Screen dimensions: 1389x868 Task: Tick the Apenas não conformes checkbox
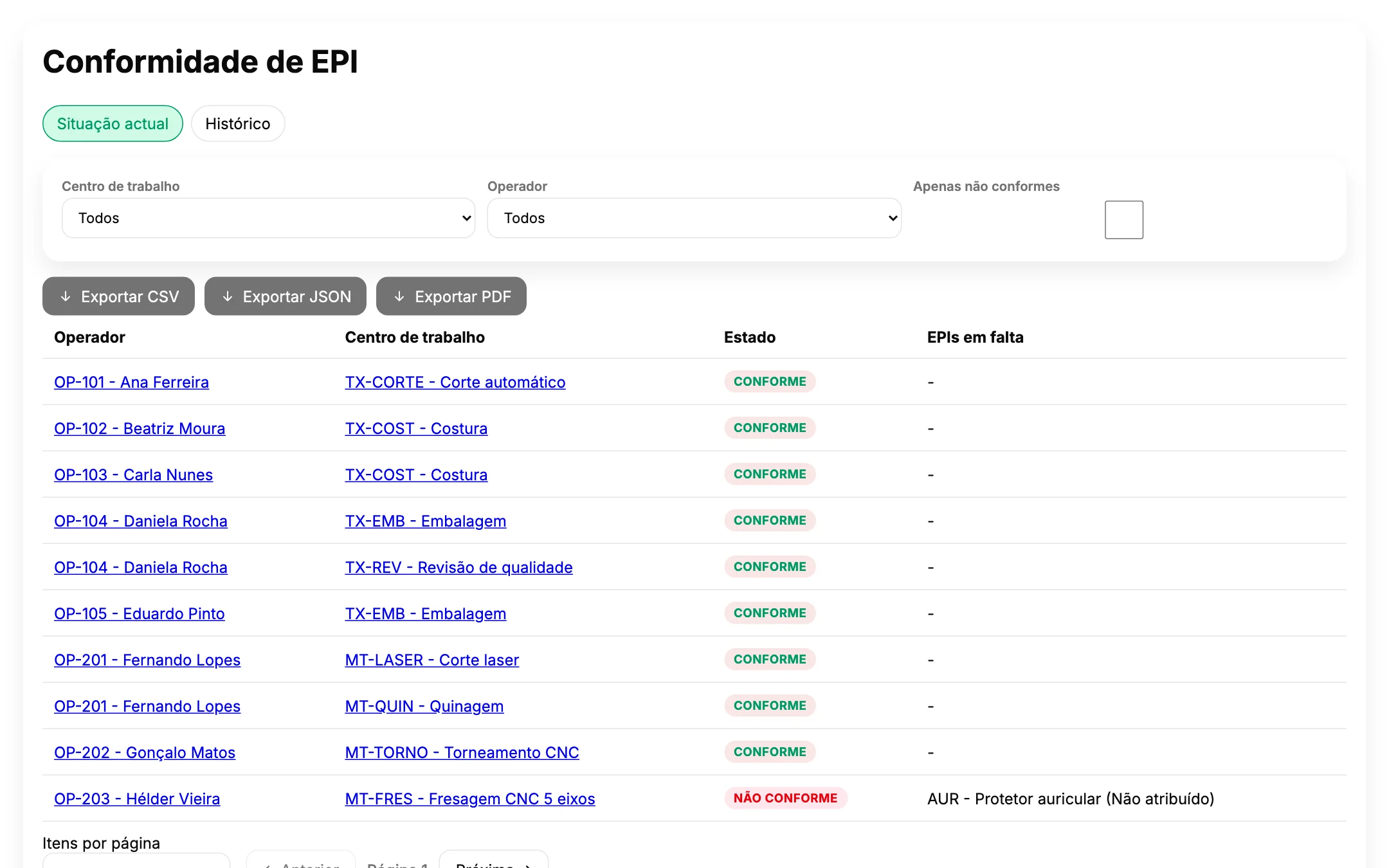(x=1123, y=220)
